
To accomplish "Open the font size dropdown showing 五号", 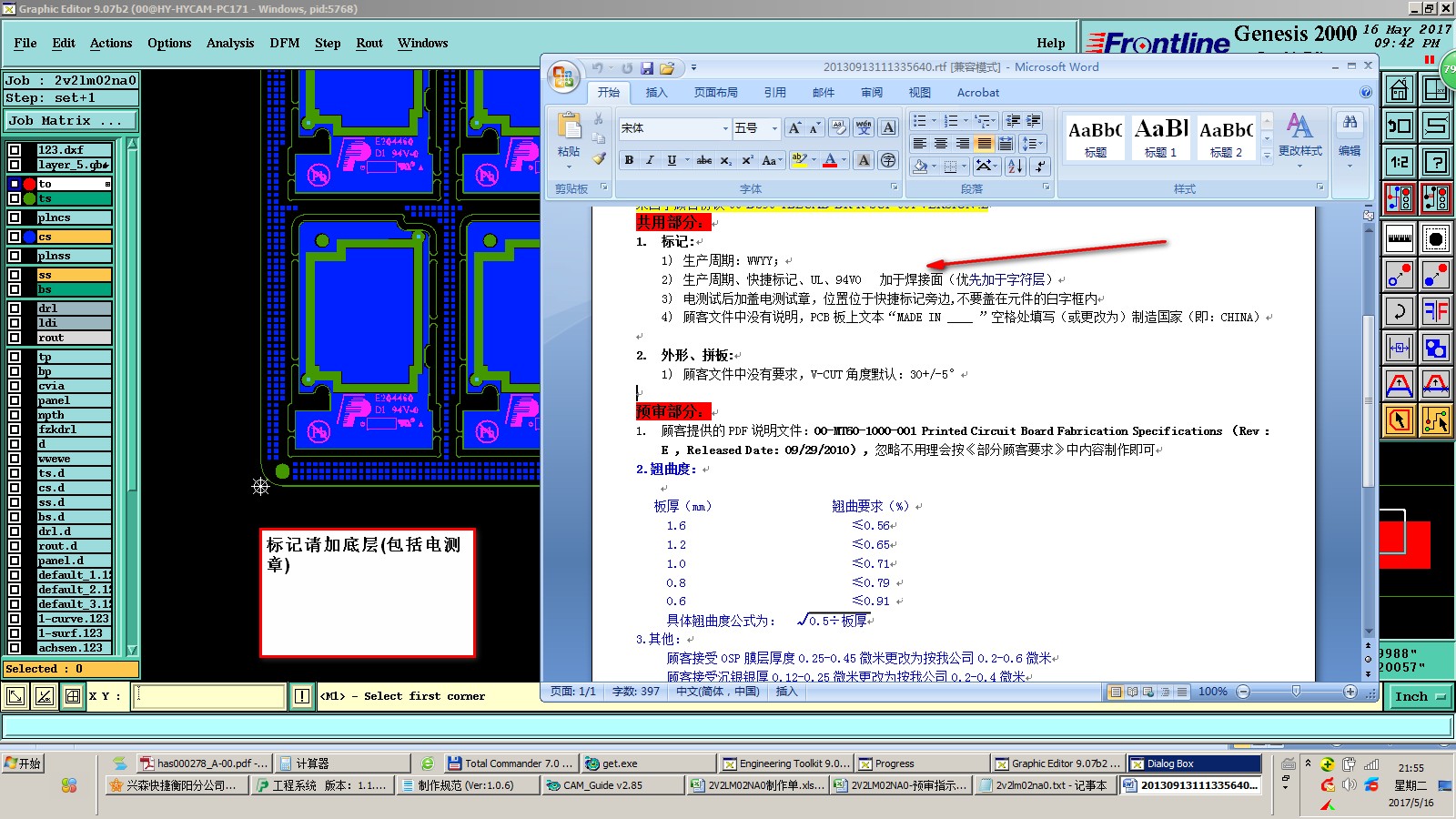I will click(774, 128).
